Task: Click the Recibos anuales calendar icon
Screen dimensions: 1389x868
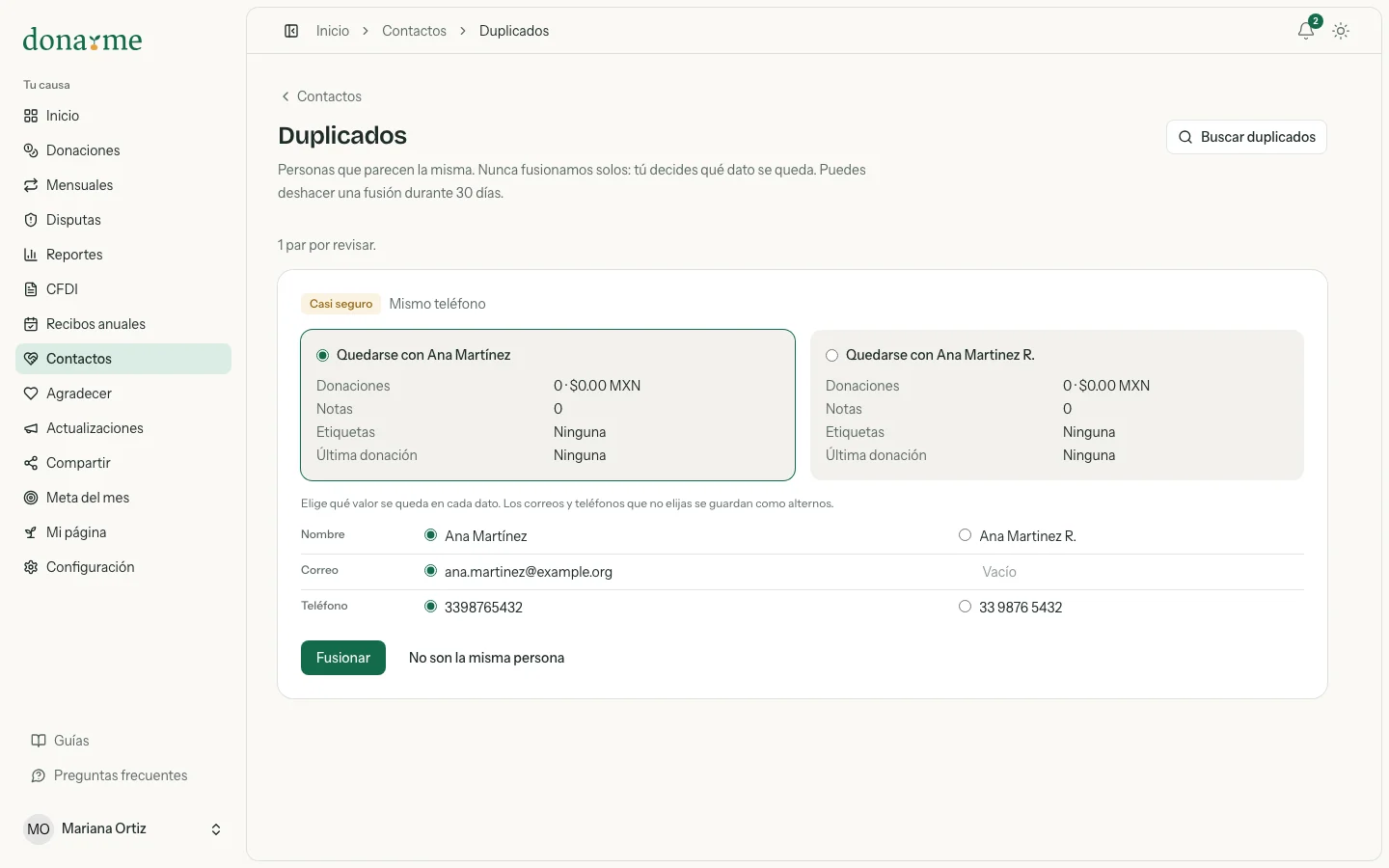Action: click(31, 324)
